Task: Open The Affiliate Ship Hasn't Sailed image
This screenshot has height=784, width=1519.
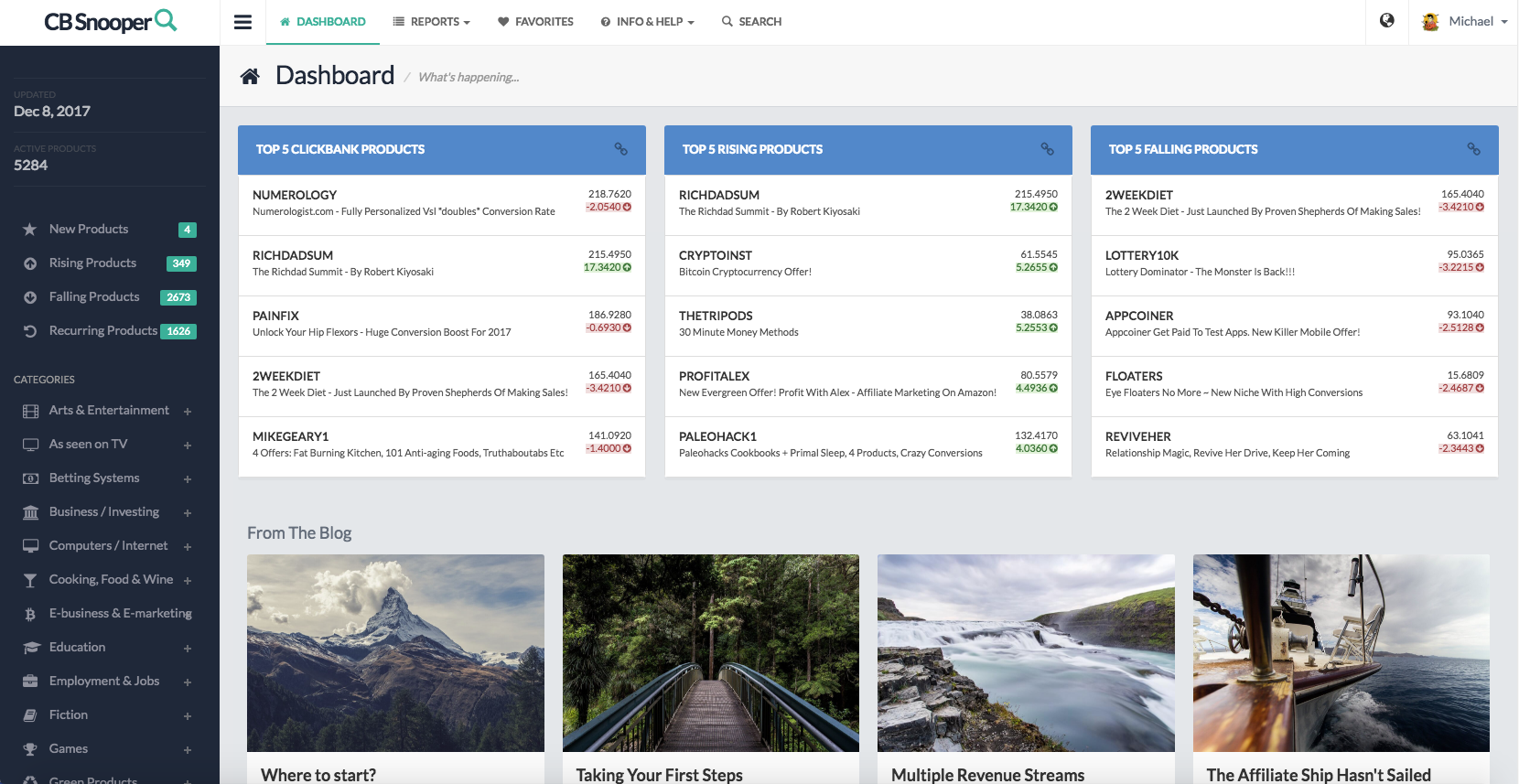Action: coord(1341,653)
